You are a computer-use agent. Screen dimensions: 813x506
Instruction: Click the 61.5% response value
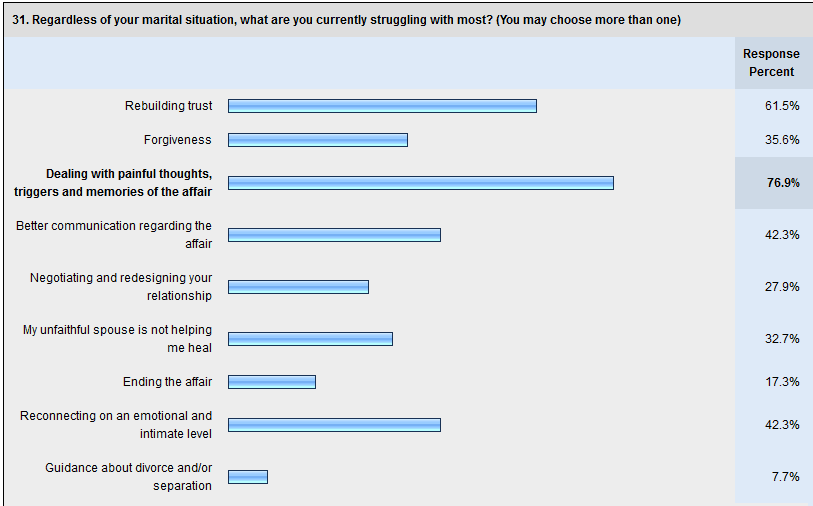point(782,106)
